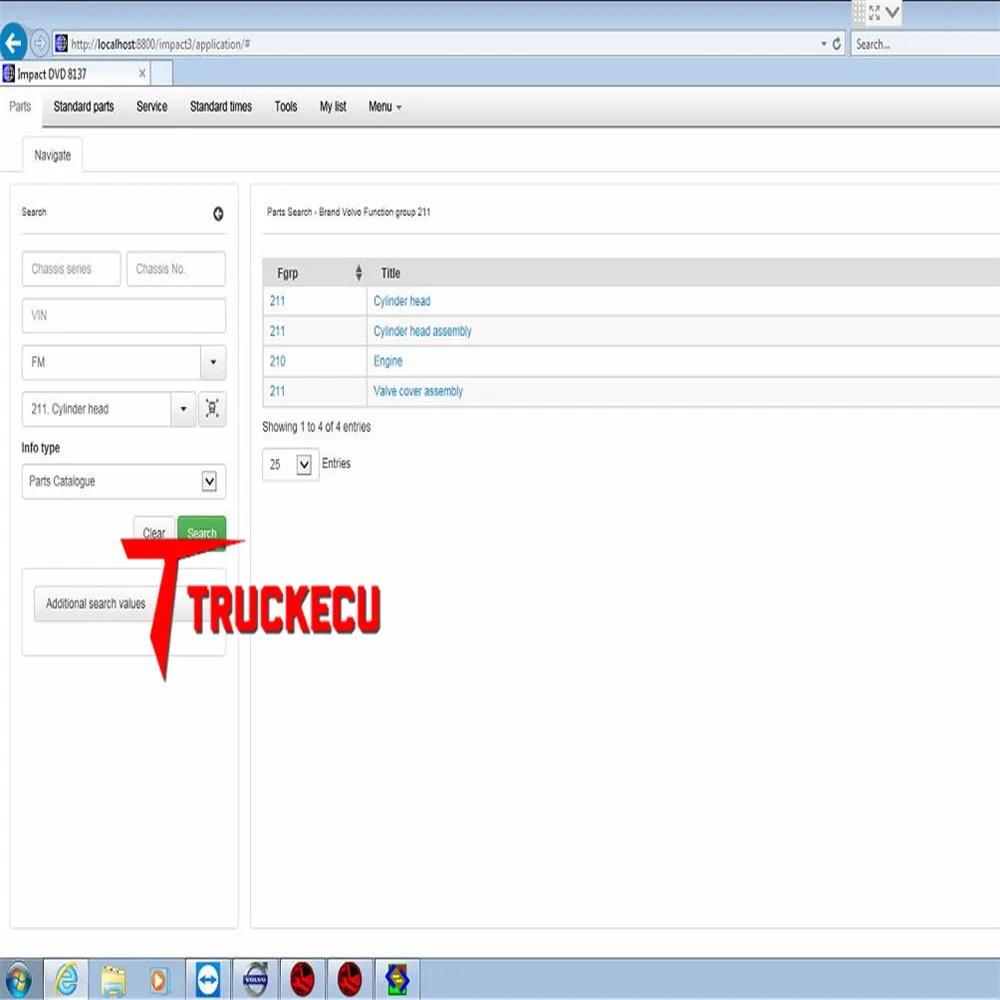
Task: Open the blue-green diamond app icon in taskbar
Action: point(397,979)
